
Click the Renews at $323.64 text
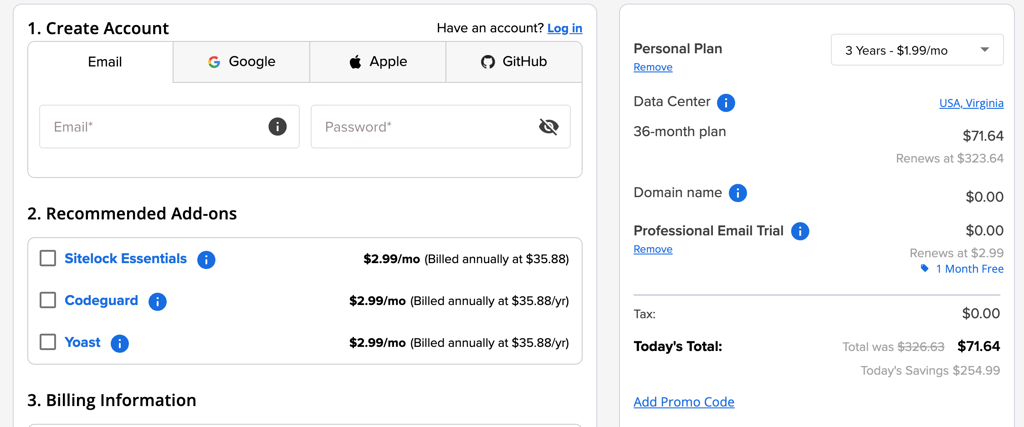click(x=950, y=159)
